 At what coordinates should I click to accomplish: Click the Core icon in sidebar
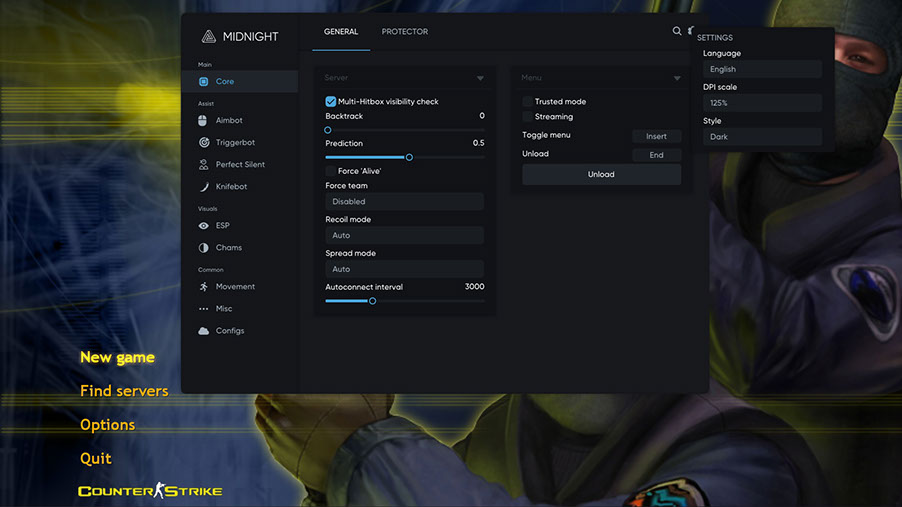pos(204,82)
